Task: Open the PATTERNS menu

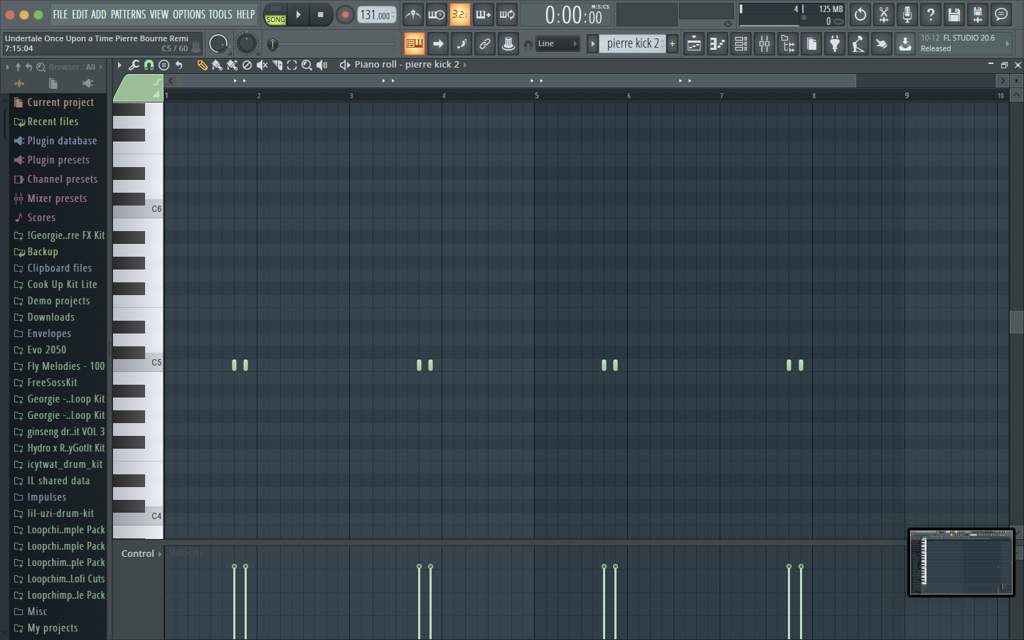Action: tap(128, 14)
